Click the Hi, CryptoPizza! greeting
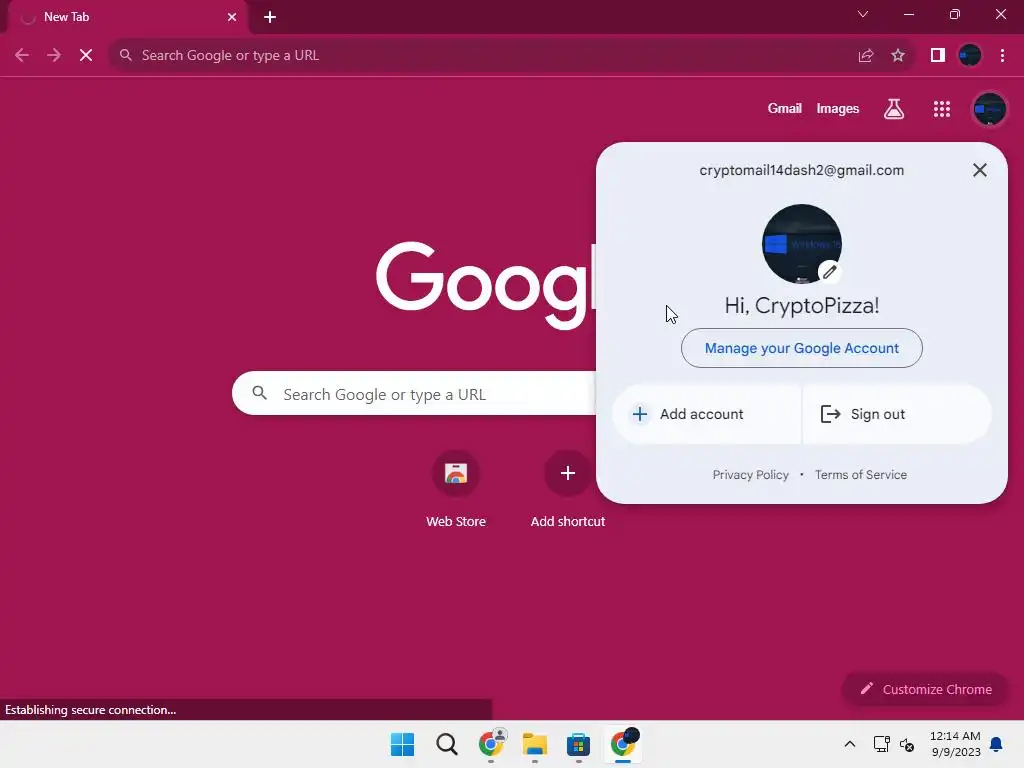1024x768 pixels. (801, 306)
